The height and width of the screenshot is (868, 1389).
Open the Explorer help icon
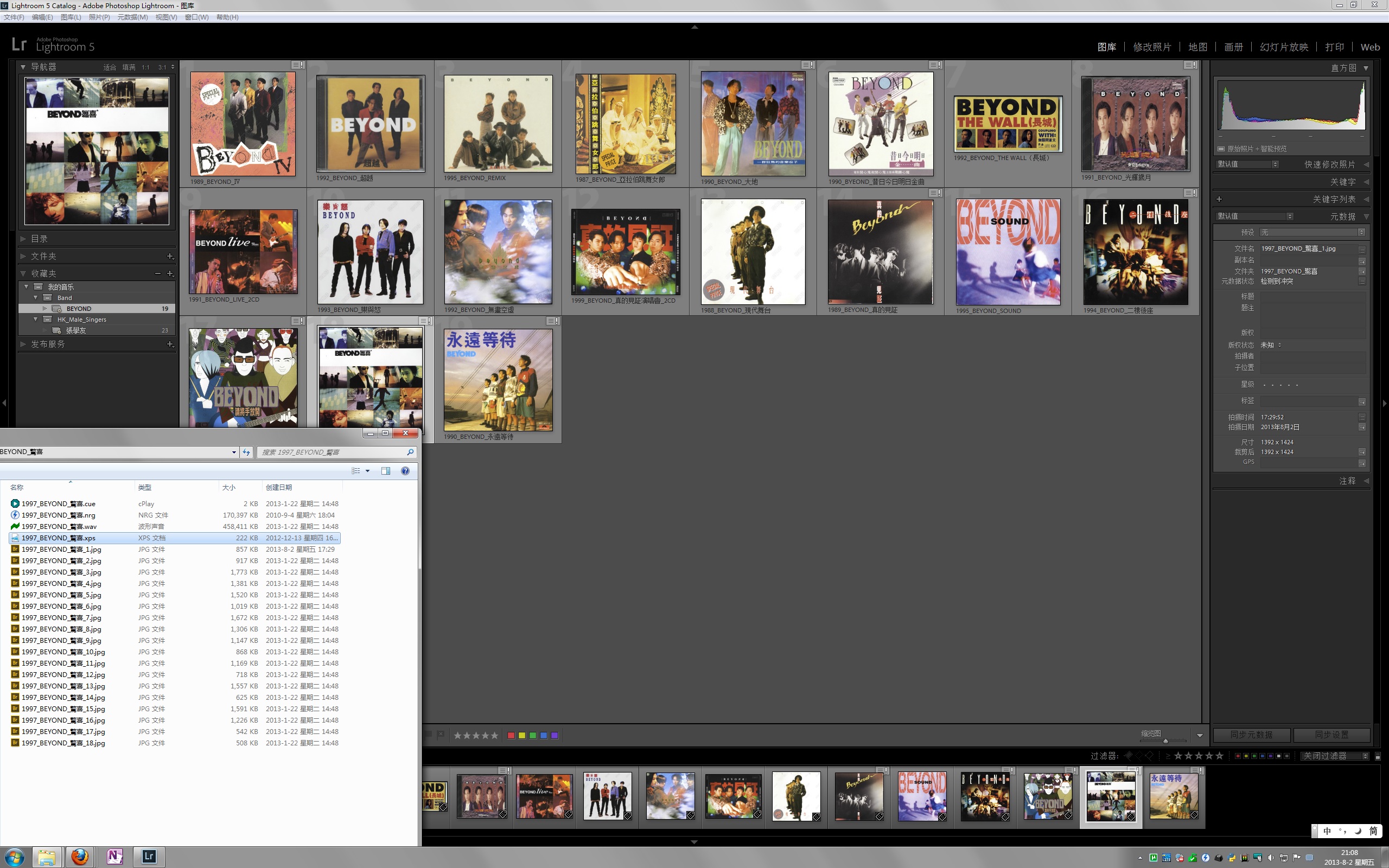[x=405, y=471]
